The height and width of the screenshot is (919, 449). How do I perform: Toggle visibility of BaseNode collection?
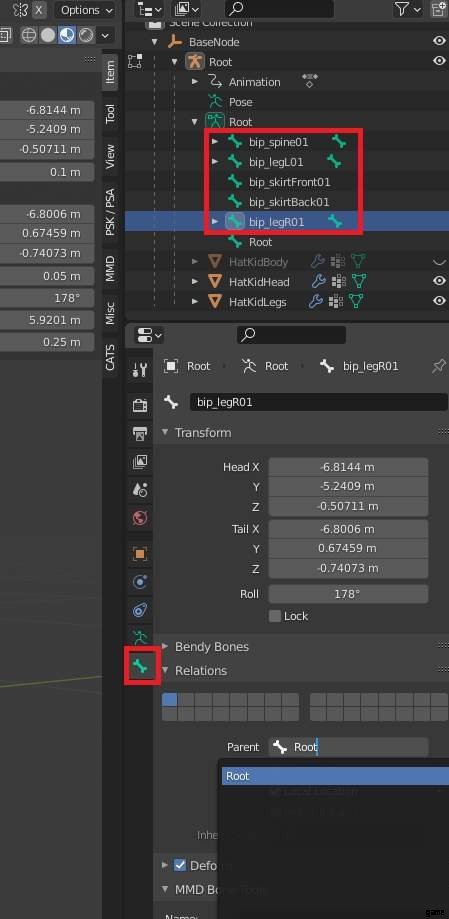click(439, 41)
